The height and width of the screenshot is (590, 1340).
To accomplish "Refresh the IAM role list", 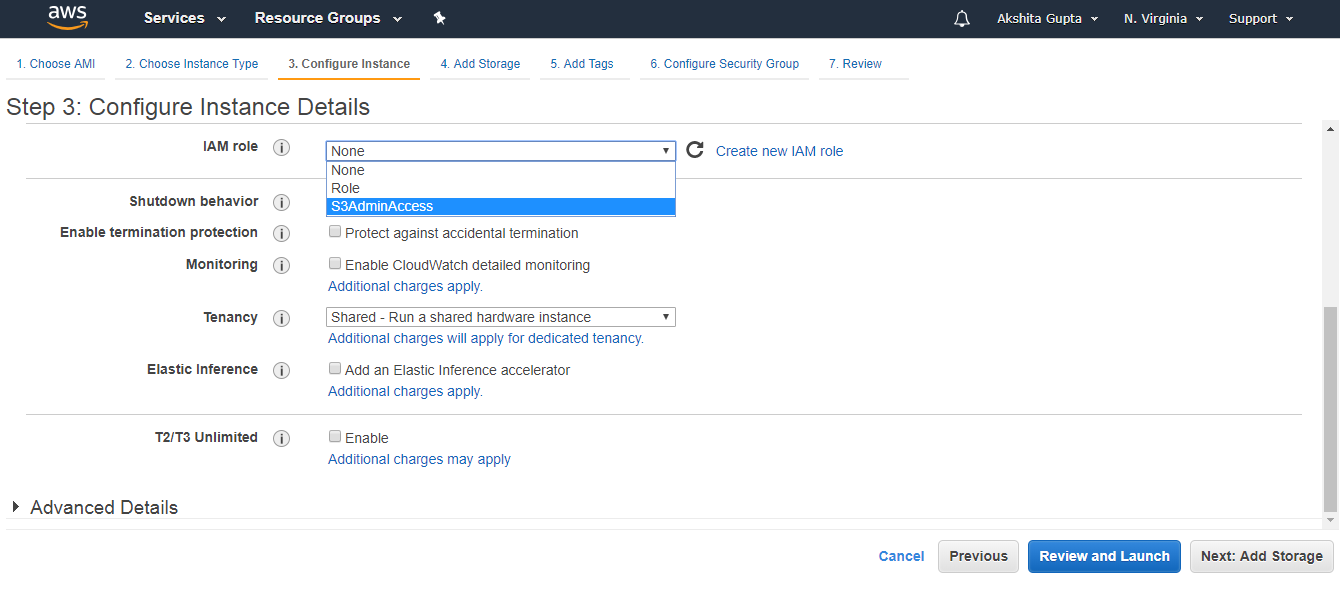I will coord(695,149).
